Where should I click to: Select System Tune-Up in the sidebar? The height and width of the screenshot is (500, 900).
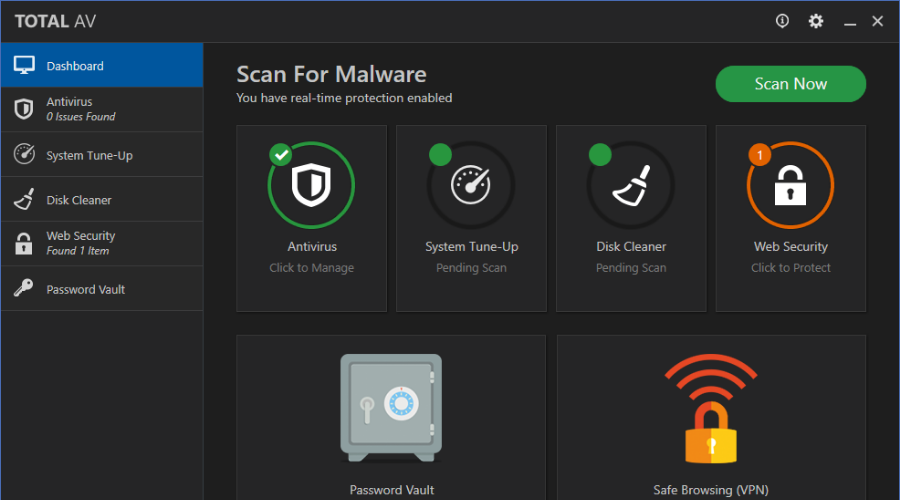click(x=102, y=154)
